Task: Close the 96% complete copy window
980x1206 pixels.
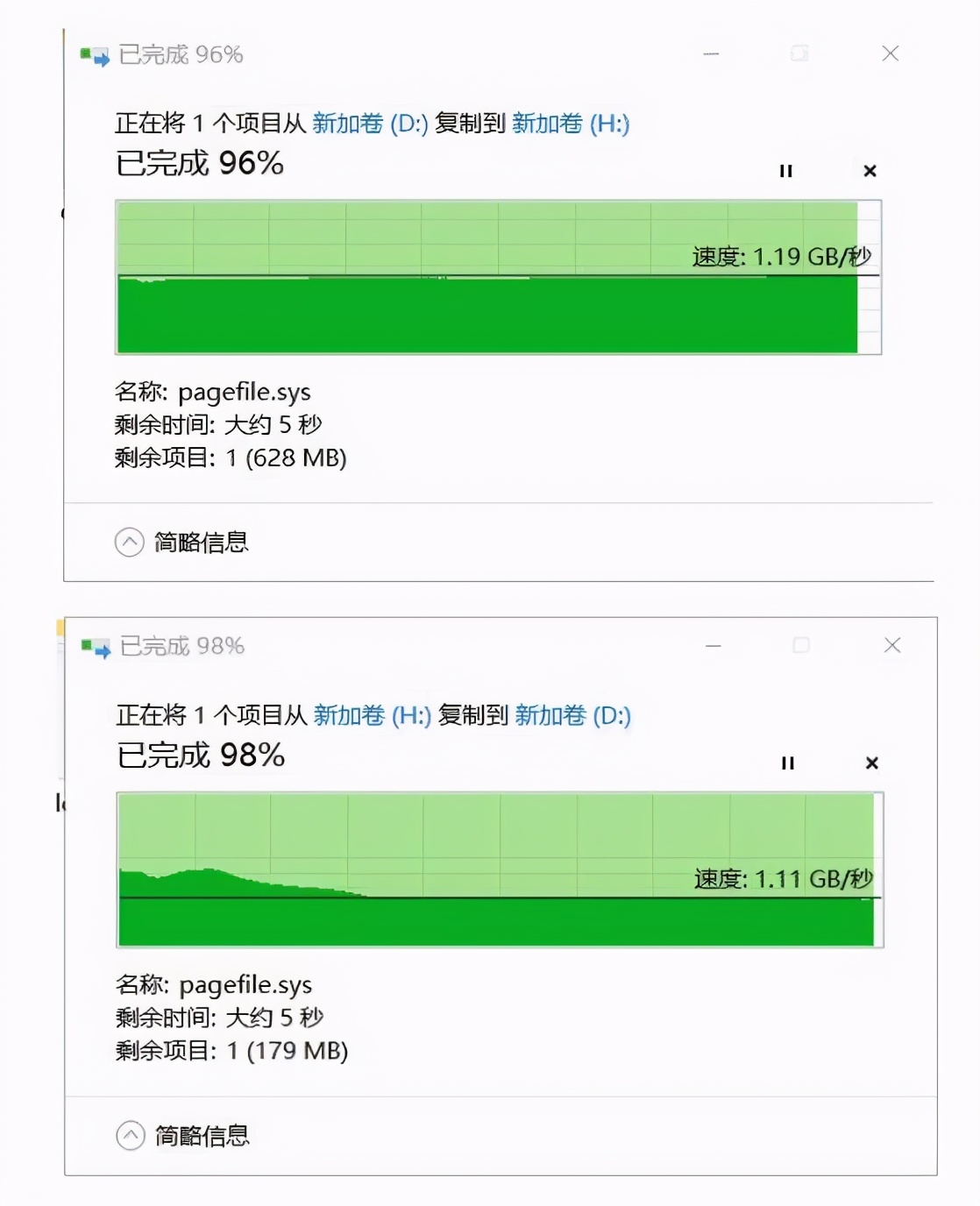Action: click(x=890, y=54)
